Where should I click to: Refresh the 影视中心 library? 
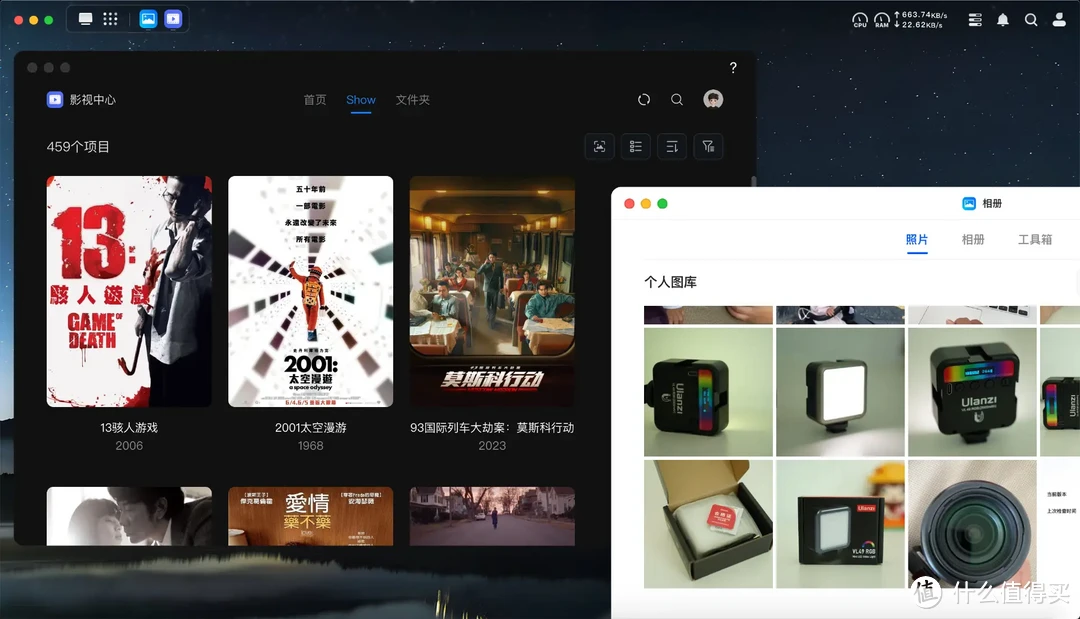644,100
